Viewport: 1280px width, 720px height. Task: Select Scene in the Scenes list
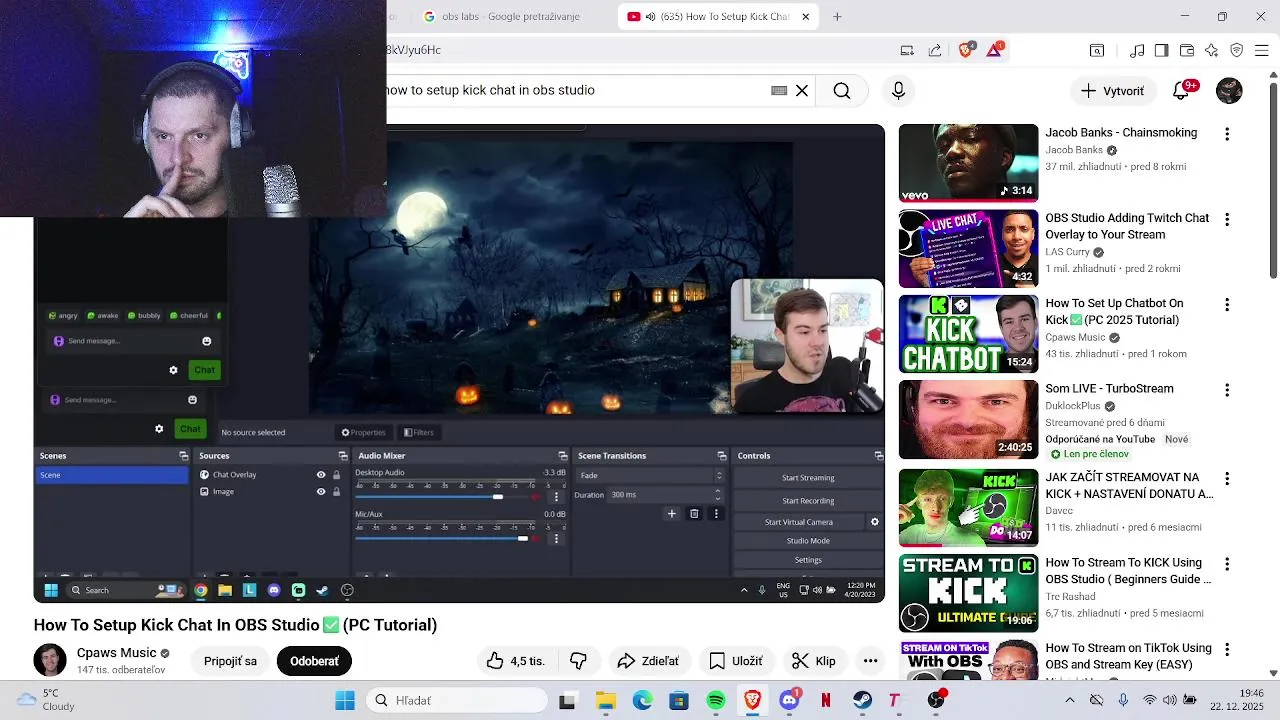(x=112, y=475)
